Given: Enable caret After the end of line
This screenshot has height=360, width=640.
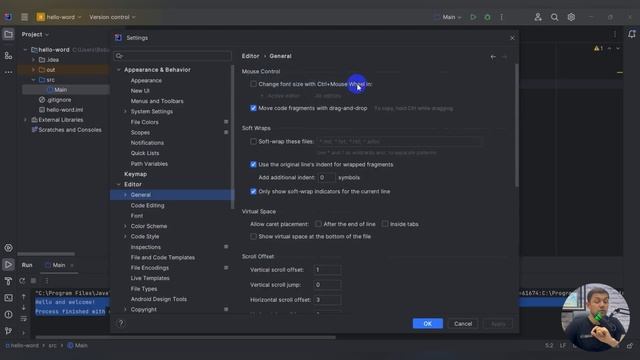Looking at the screenshot, I should tap(318, 224).
